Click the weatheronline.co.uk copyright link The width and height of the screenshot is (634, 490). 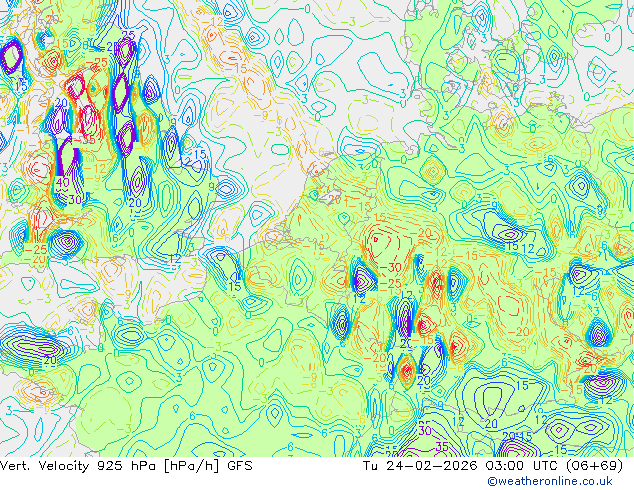click(550, 481)
